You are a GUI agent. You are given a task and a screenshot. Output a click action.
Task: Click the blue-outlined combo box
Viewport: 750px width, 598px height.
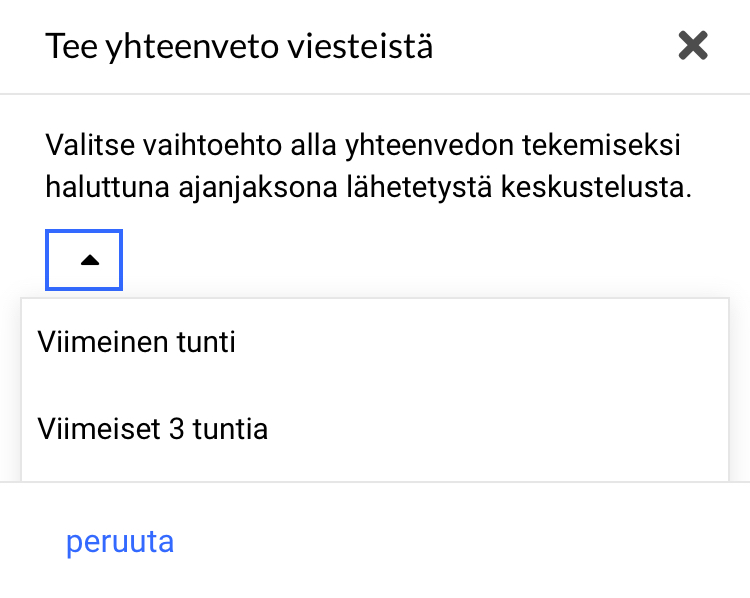click(84, 260)
